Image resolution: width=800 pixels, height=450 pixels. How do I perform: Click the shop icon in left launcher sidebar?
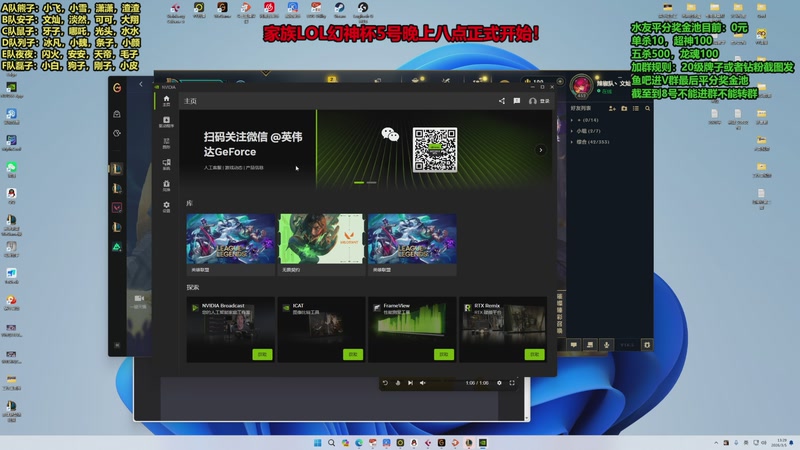pyautogui.click(x=117, y=114)
